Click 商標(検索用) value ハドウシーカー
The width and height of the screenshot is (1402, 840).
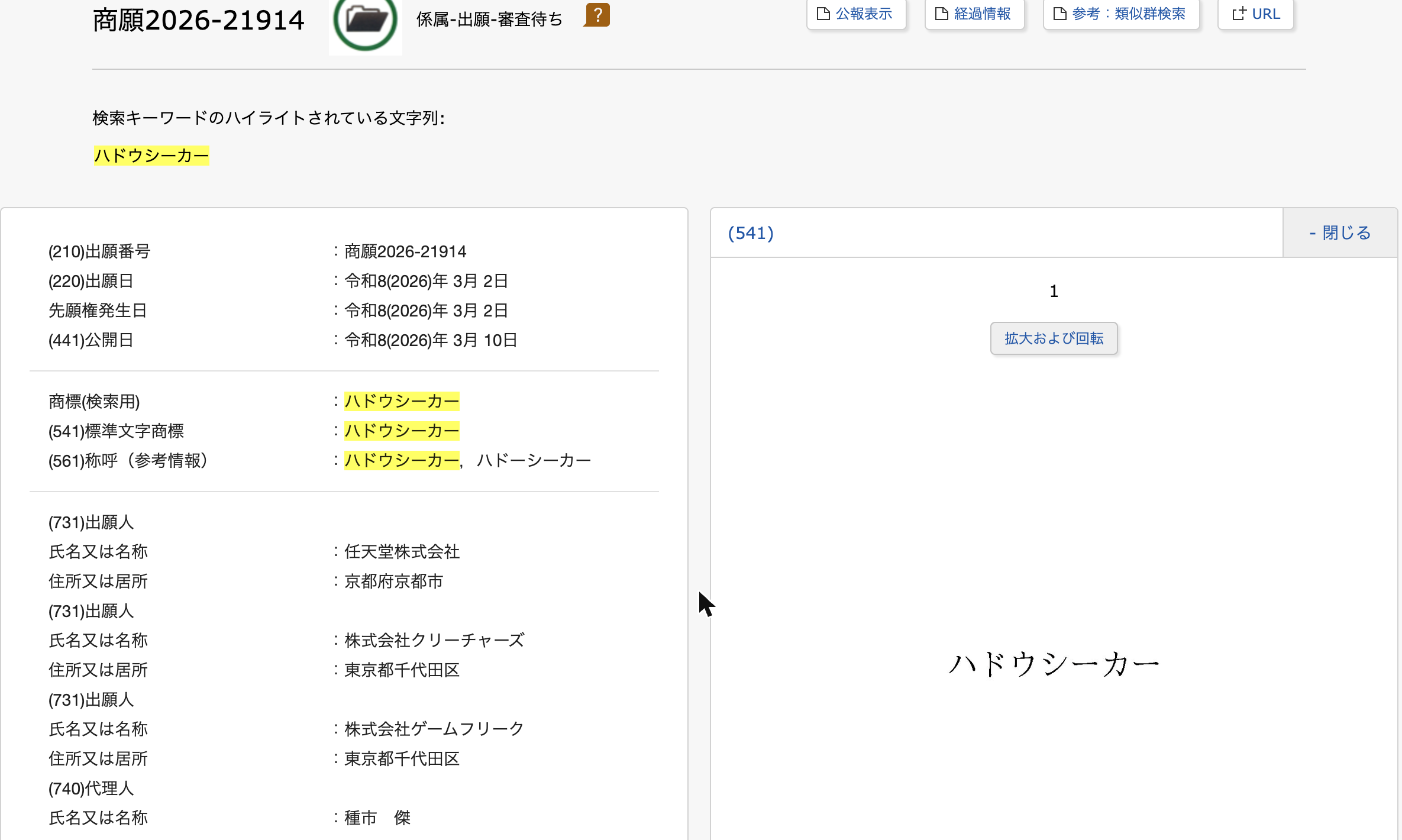[x=402, y=402]
